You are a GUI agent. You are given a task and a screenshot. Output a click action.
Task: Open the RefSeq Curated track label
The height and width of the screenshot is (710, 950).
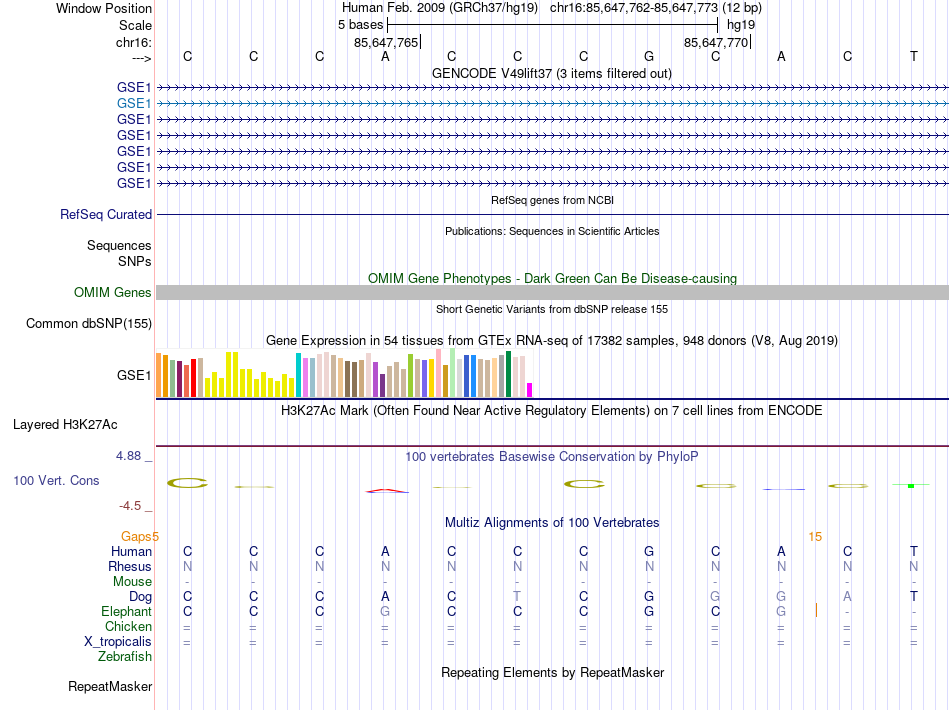(106, 214)
